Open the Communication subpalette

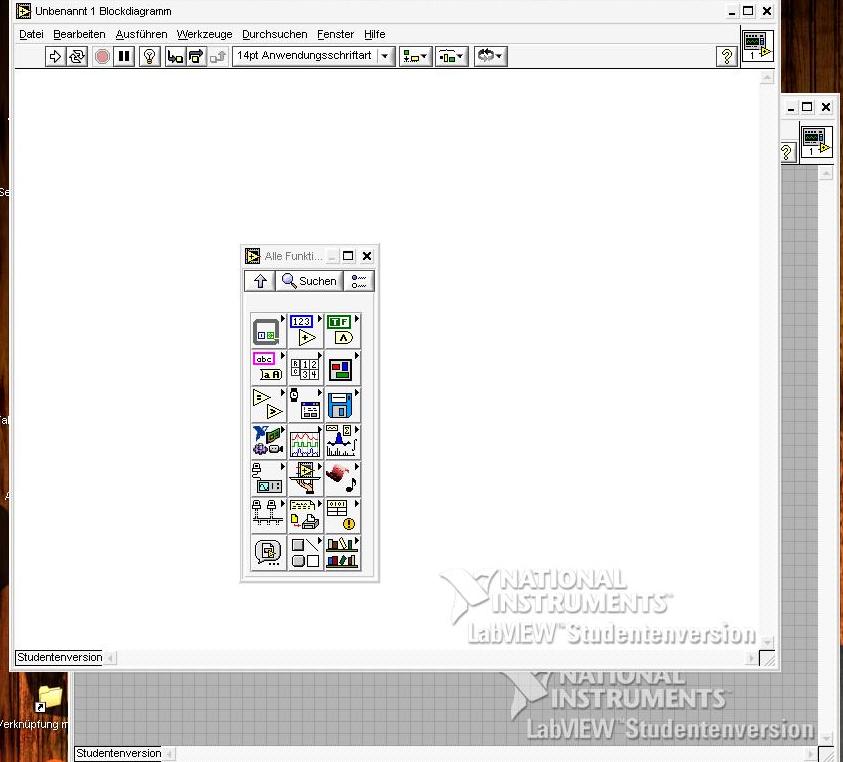[268, 516]
